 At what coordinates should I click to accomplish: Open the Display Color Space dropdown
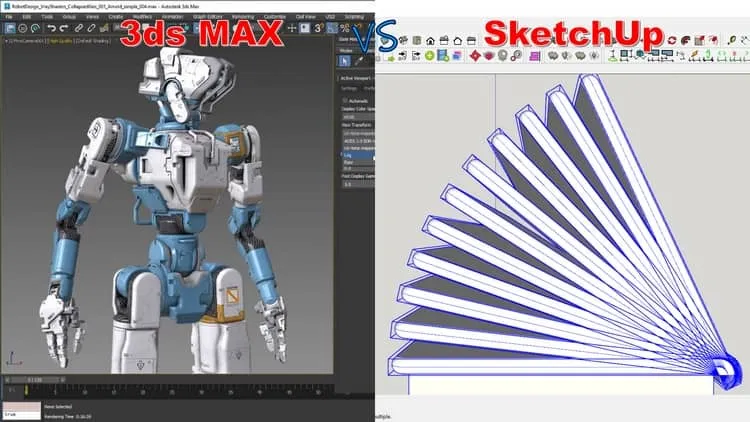[x=358, y=117]
